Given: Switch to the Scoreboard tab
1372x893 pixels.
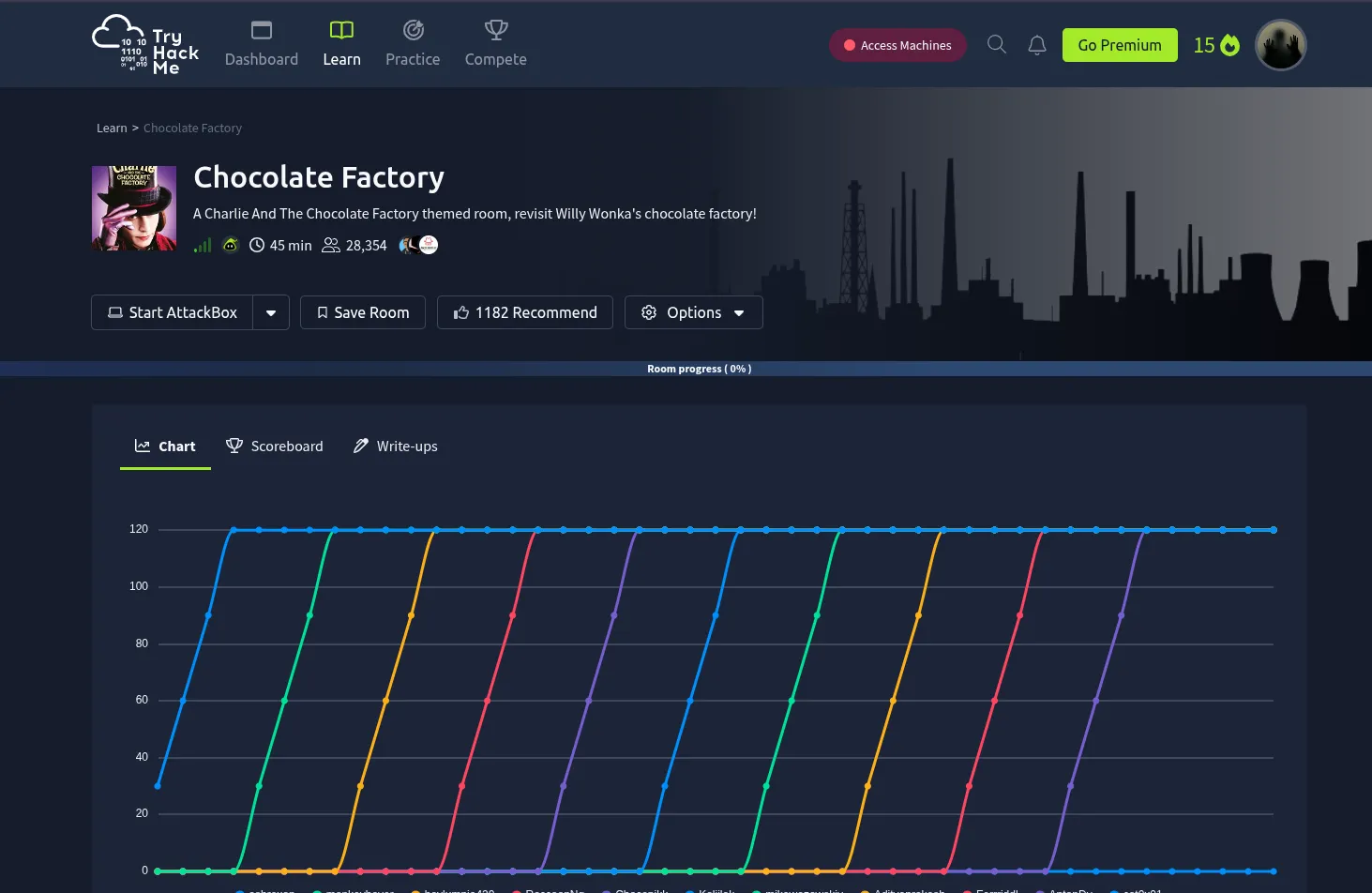Looking at the screenshot, I should click(275, 446).
